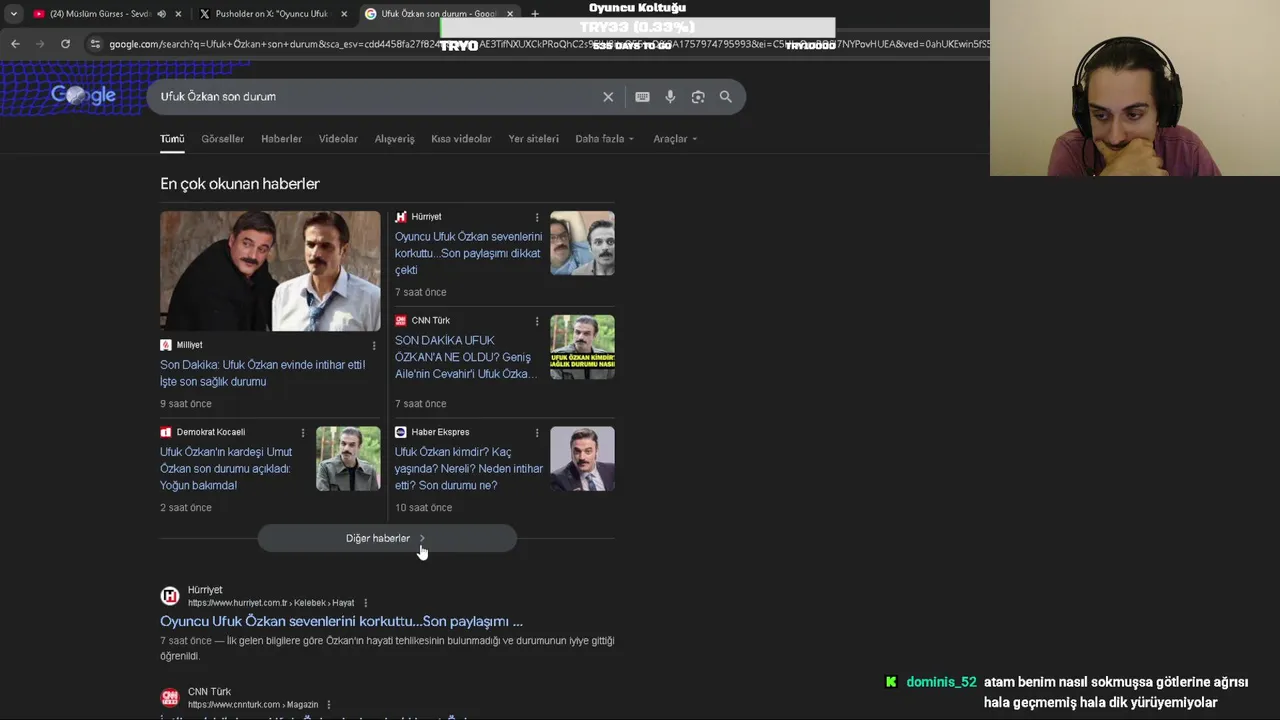Image resolution: width=1280 pixels, height=720 pixels.
Task: Close the Müslüm Gürses YouTube tab
Action: 178,14
